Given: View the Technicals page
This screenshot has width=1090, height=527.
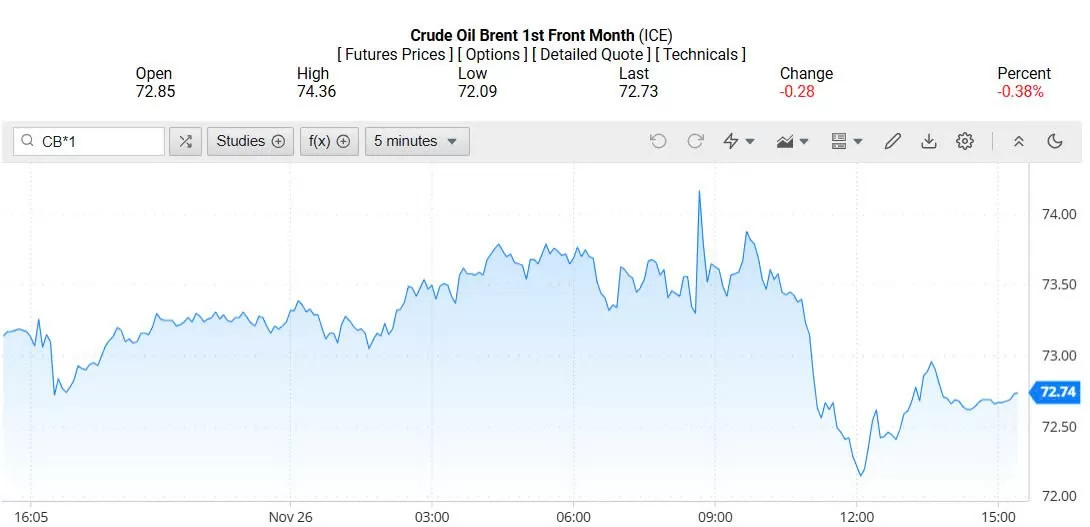Looking at the screenshot, I should pyautogui.click(x=700, y=55).
